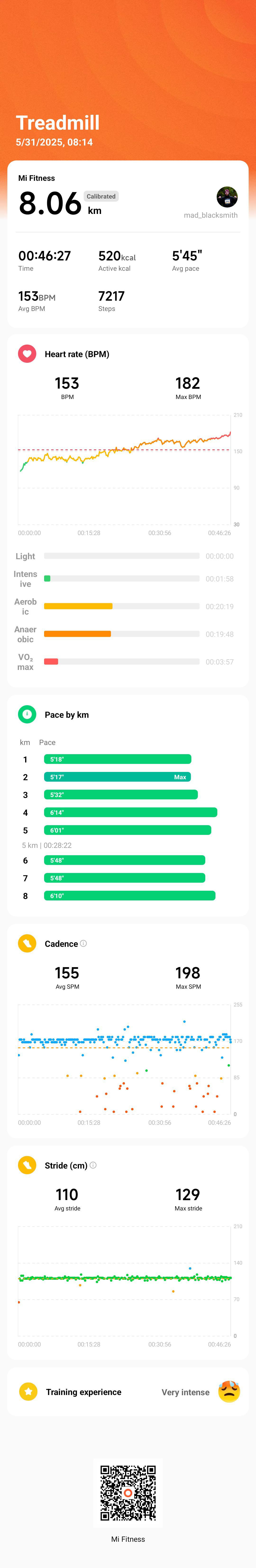Image resolution: width=256 pixels, height=1568 pixels.
Task: Click the Anaerobic zone progress bar
Action: click(x=122, y=634)
